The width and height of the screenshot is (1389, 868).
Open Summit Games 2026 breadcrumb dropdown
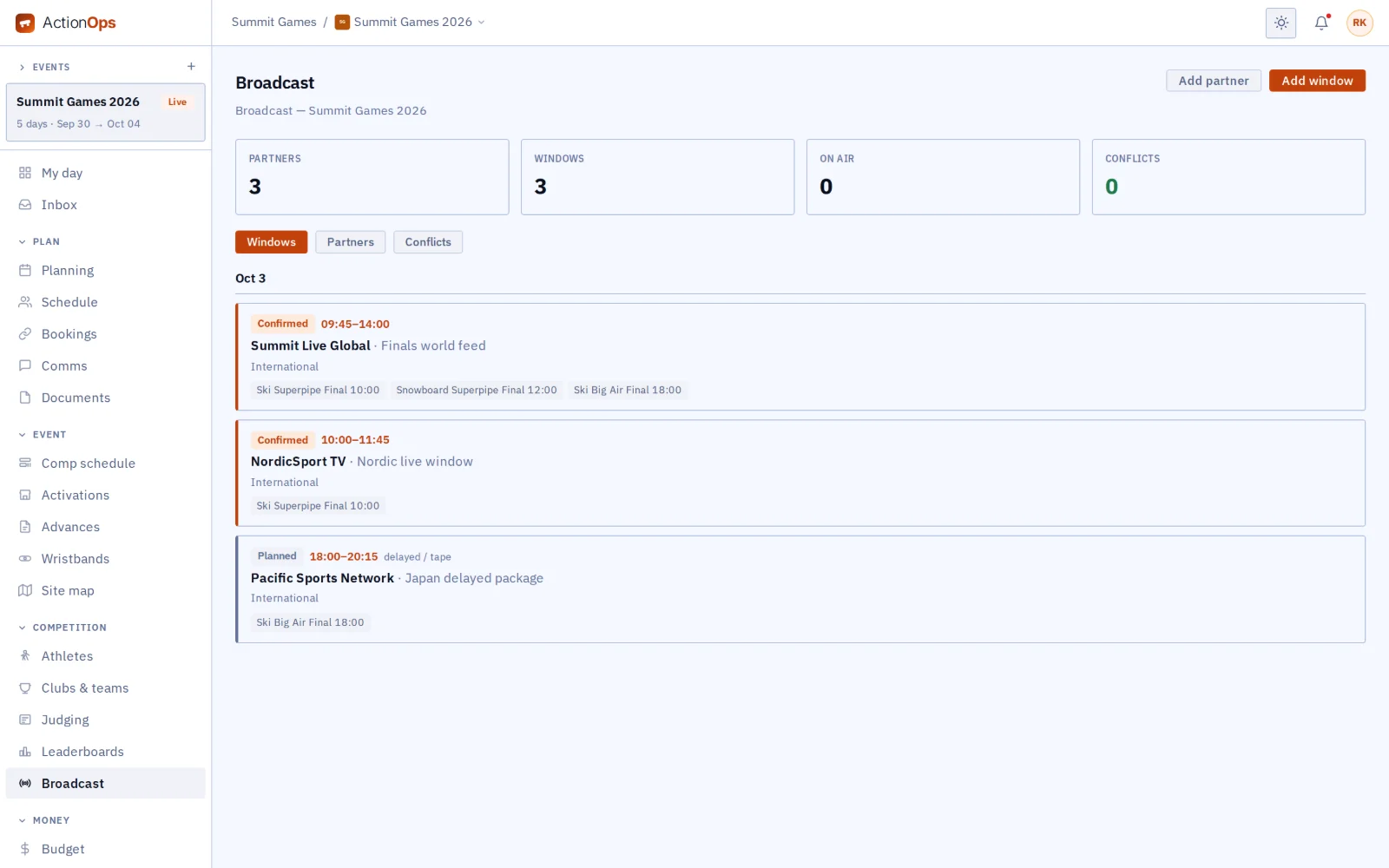pyautogui.click(x=410, y=22)
